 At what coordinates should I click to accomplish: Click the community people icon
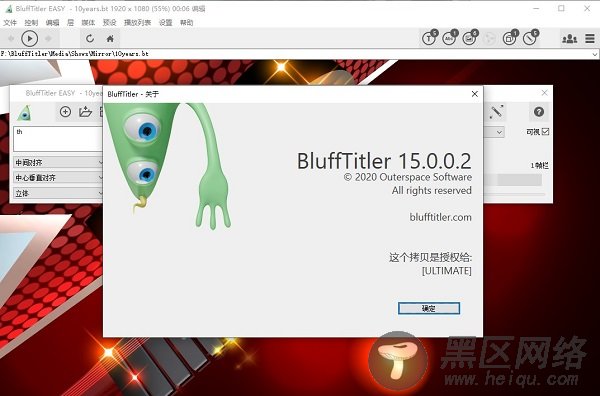point(569,39)
